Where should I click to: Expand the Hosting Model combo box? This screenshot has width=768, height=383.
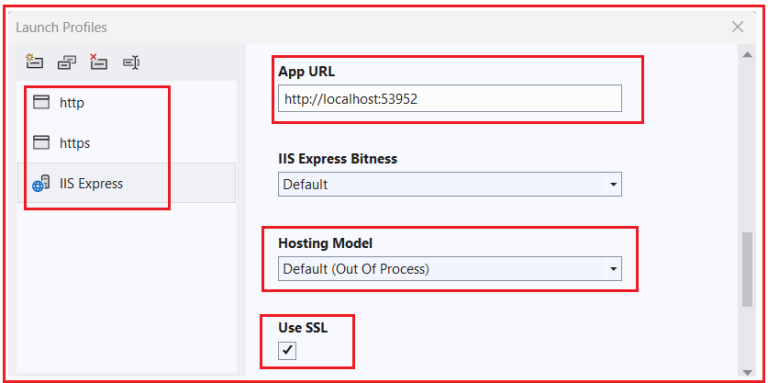tap(450, 268)
